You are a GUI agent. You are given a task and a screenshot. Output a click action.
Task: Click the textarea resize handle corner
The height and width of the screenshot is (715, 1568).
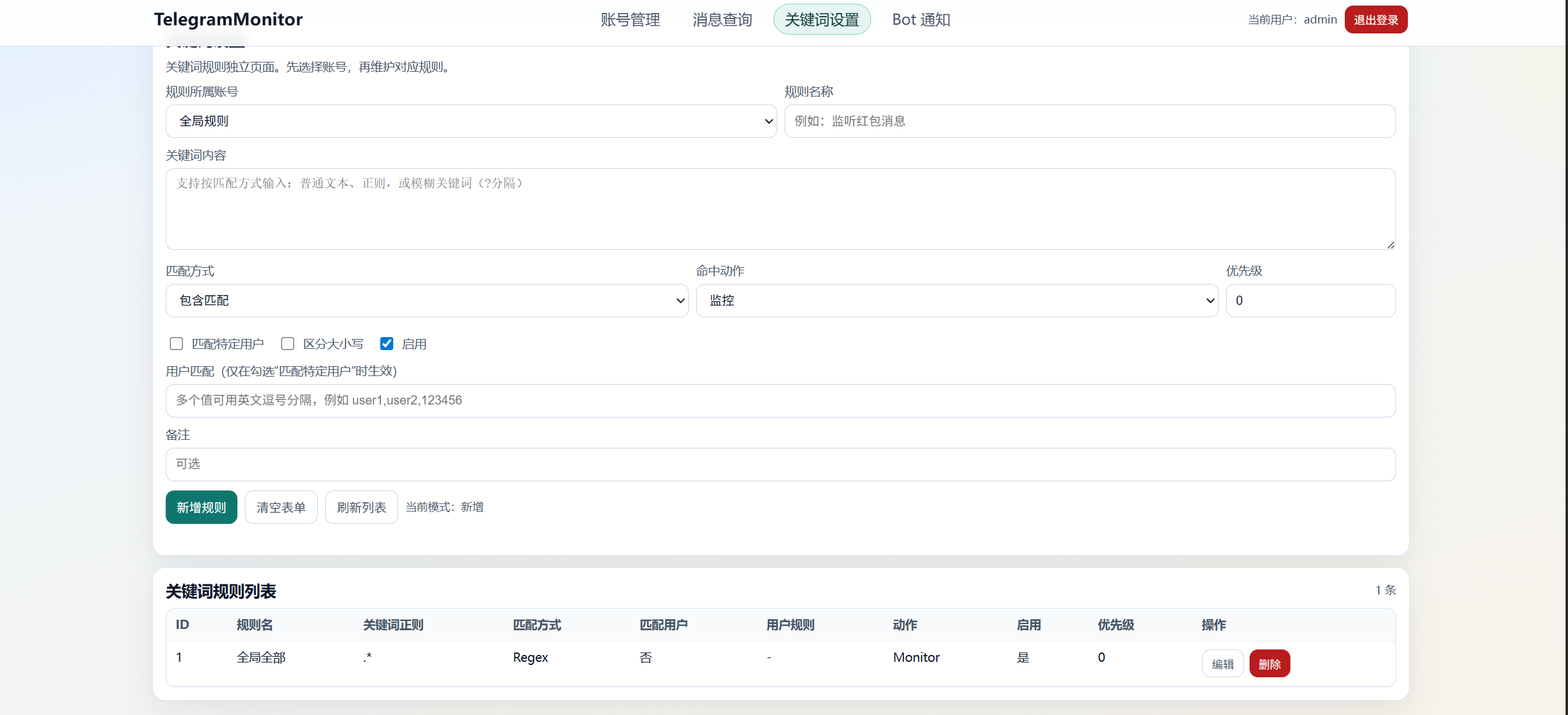[x=1390, y=244]
